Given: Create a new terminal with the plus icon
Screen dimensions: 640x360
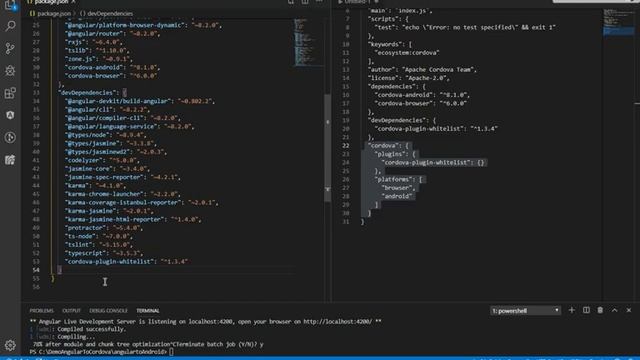Looking at the screenshot, I should (x=571, y=310).
